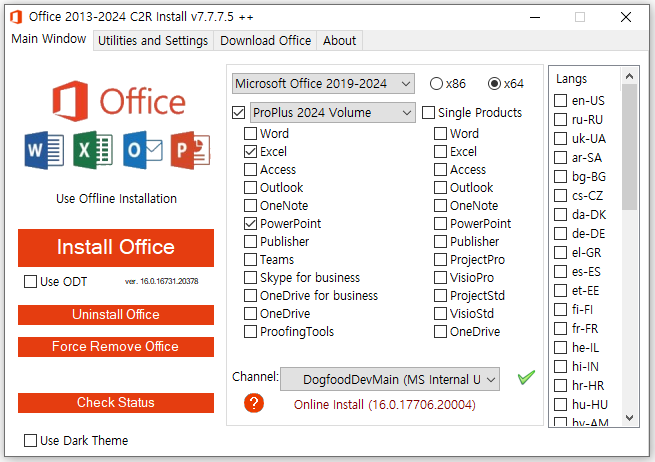The height and width of the screenshot is (462, 655).
Task: Select the x86 architecture radio button
Action: pos(436,83)
